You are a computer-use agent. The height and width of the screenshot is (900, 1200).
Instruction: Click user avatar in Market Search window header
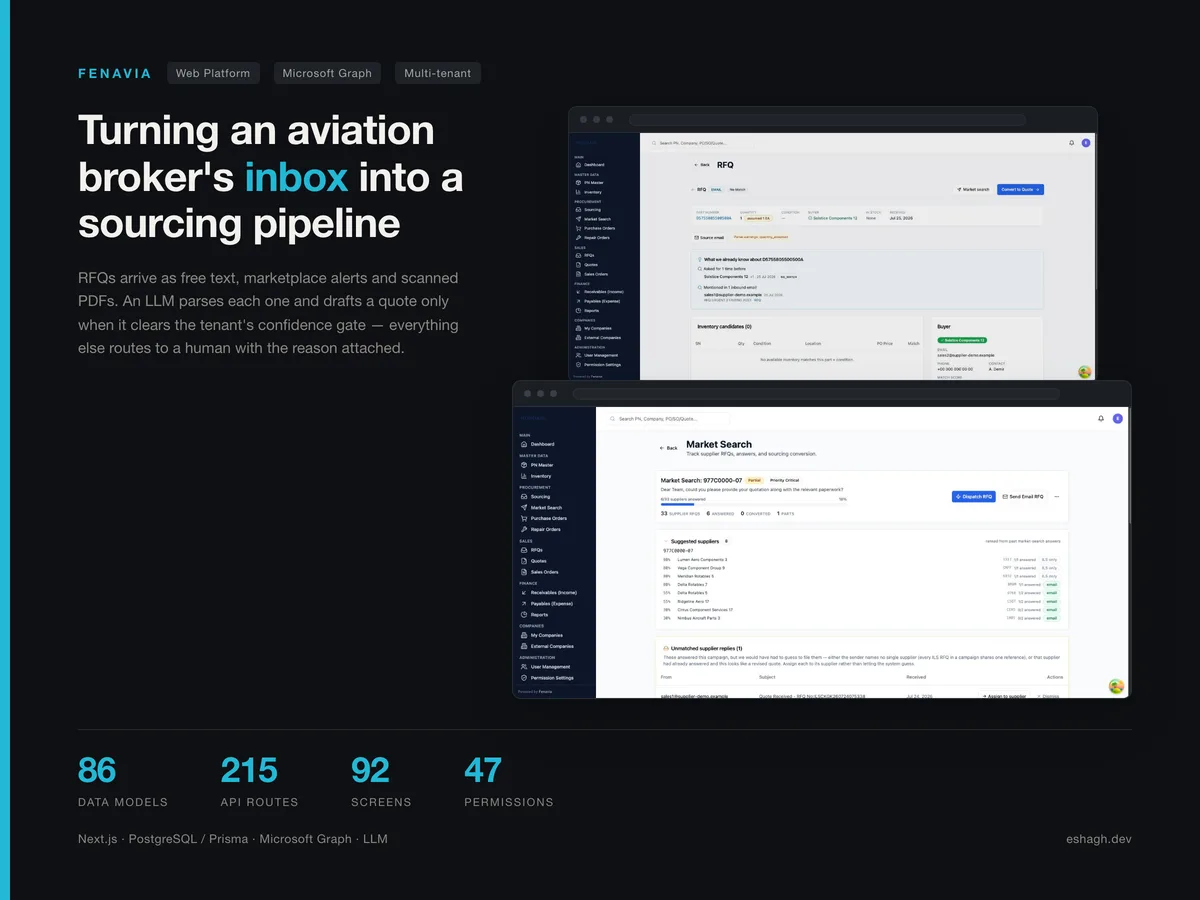coord(1117,419)
